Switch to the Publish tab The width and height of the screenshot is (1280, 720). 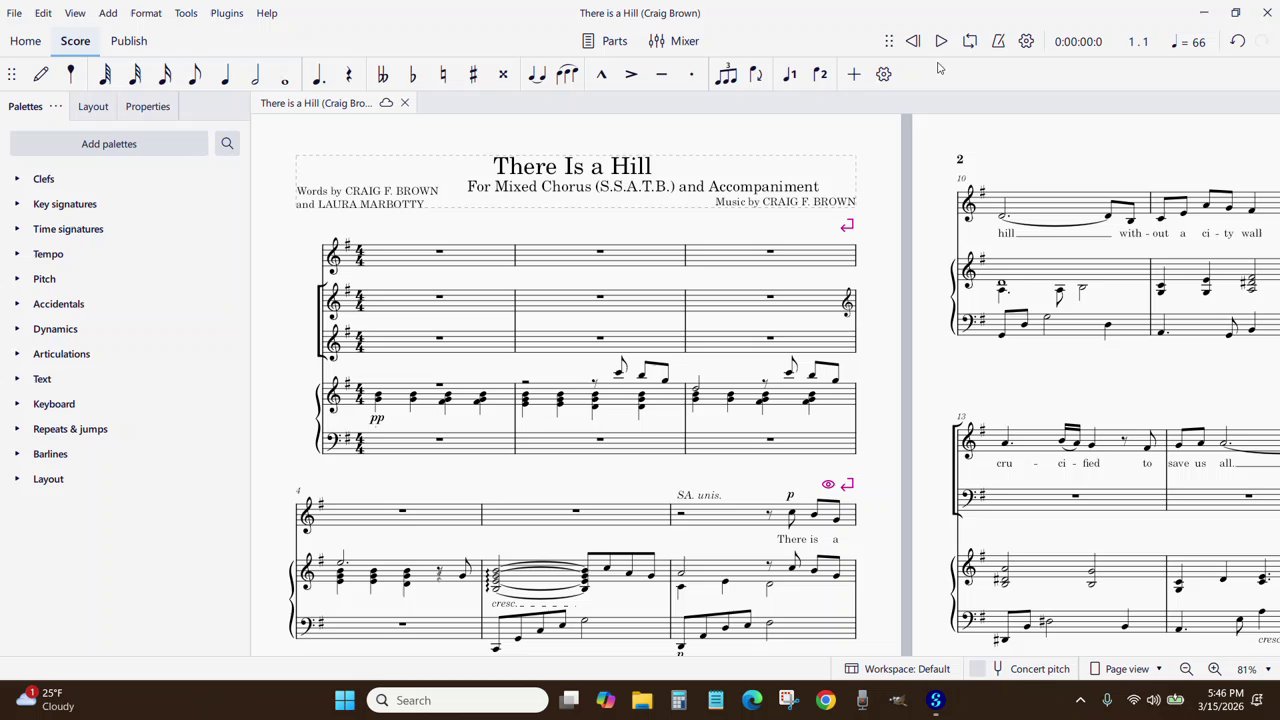[129, 41]
